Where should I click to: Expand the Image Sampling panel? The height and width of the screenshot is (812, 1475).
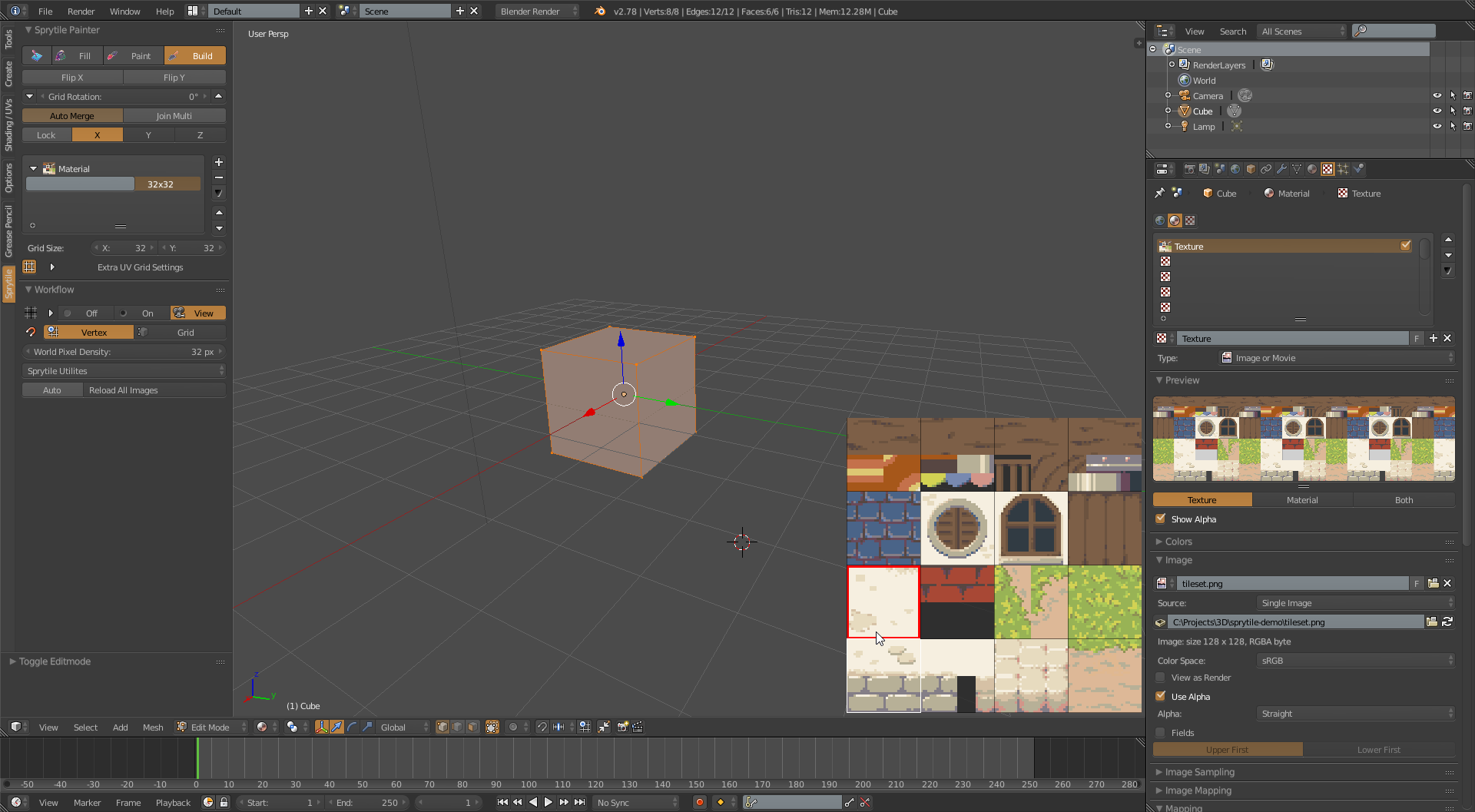point(1199,772)
